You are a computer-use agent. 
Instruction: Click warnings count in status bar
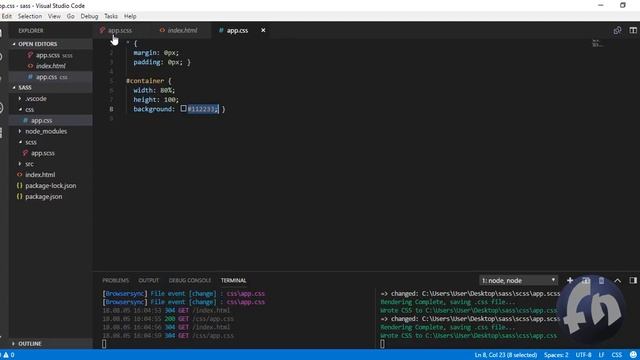(x=9, y=355)
